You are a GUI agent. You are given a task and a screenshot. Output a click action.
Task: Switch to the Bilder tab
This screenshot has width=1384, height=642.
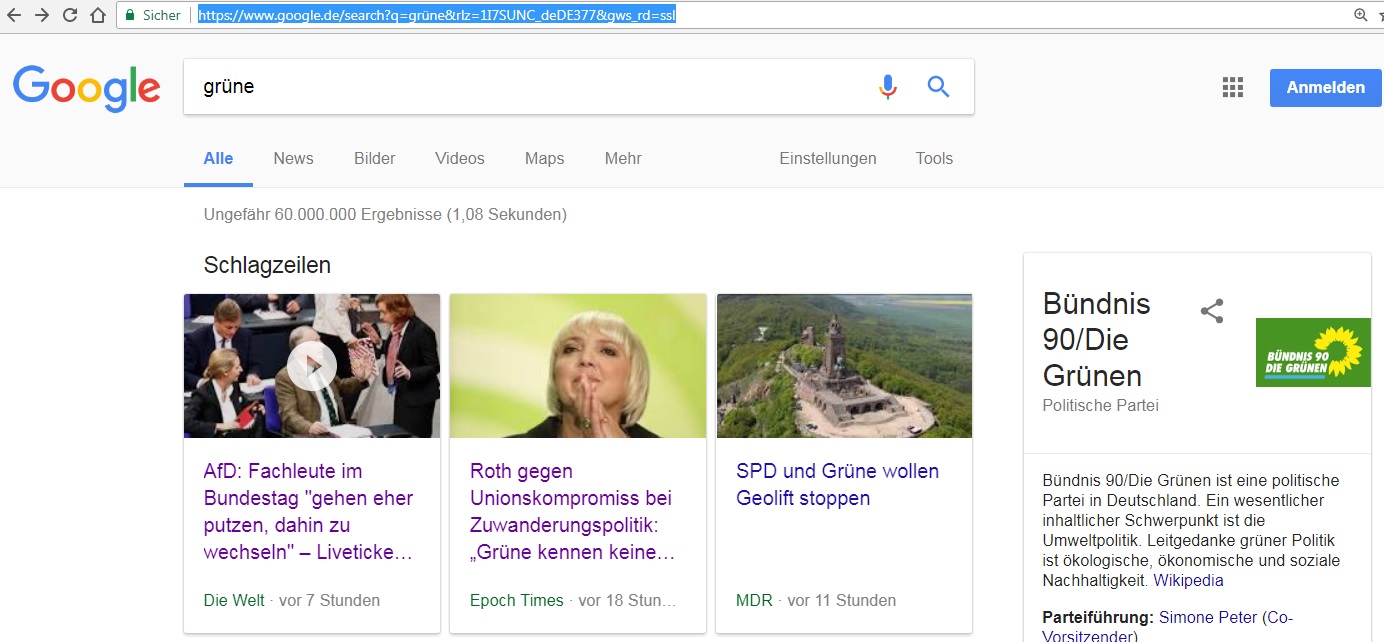375,158
